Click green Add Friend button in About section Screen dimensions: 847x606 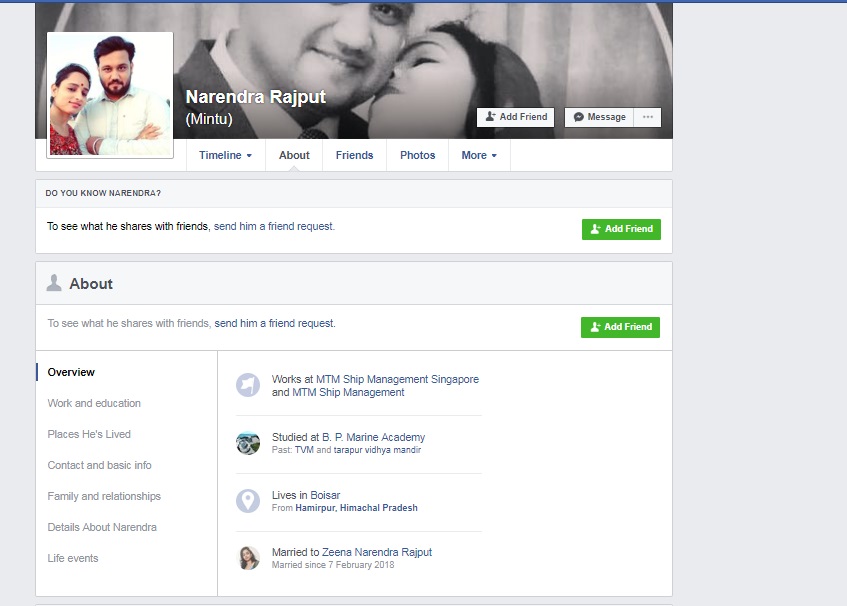(x=620, y=327)
